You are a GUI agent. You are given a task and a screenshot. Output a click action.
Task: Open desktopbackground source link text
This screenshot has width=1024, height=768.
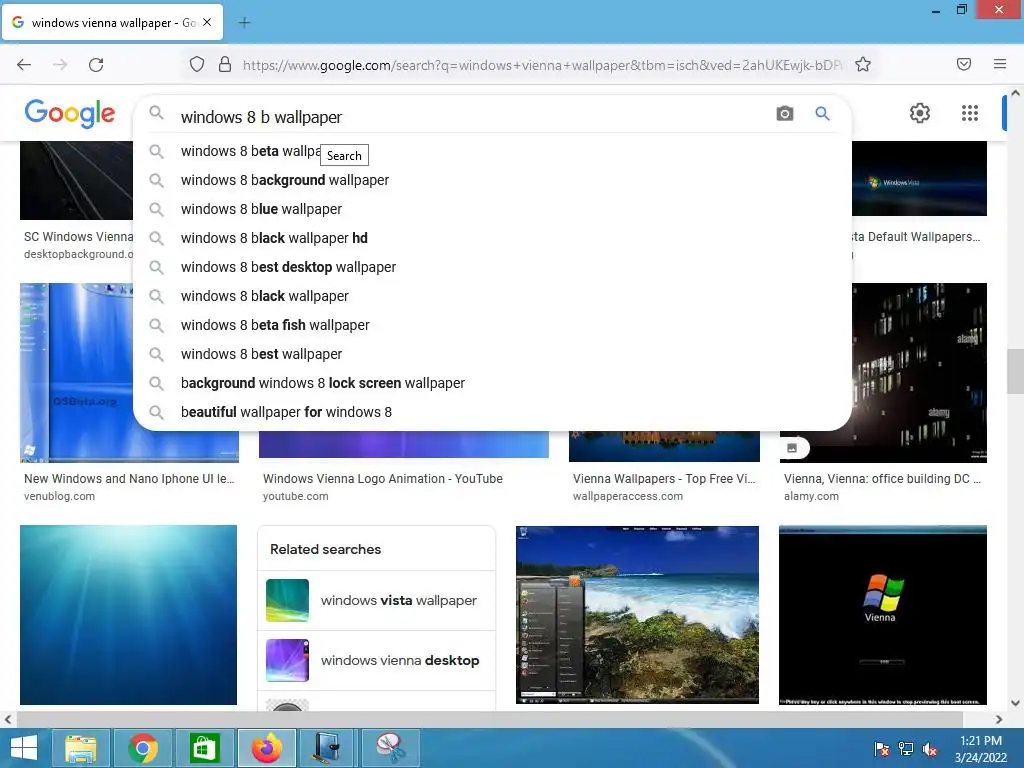pyautogui.click(x=78, y=254)
